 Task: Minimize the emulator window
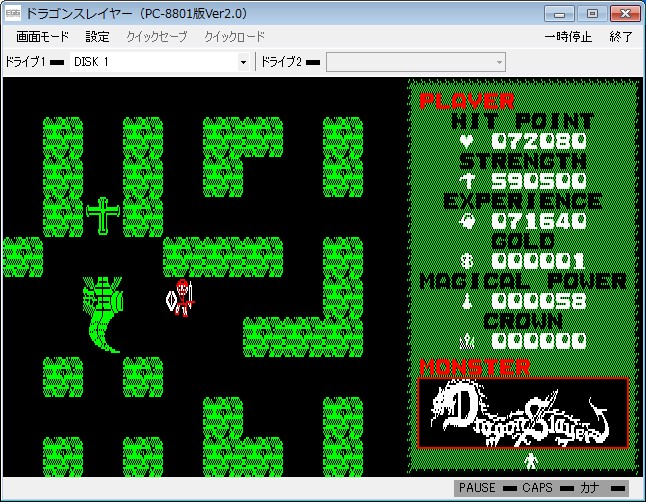tap(559, 14)
